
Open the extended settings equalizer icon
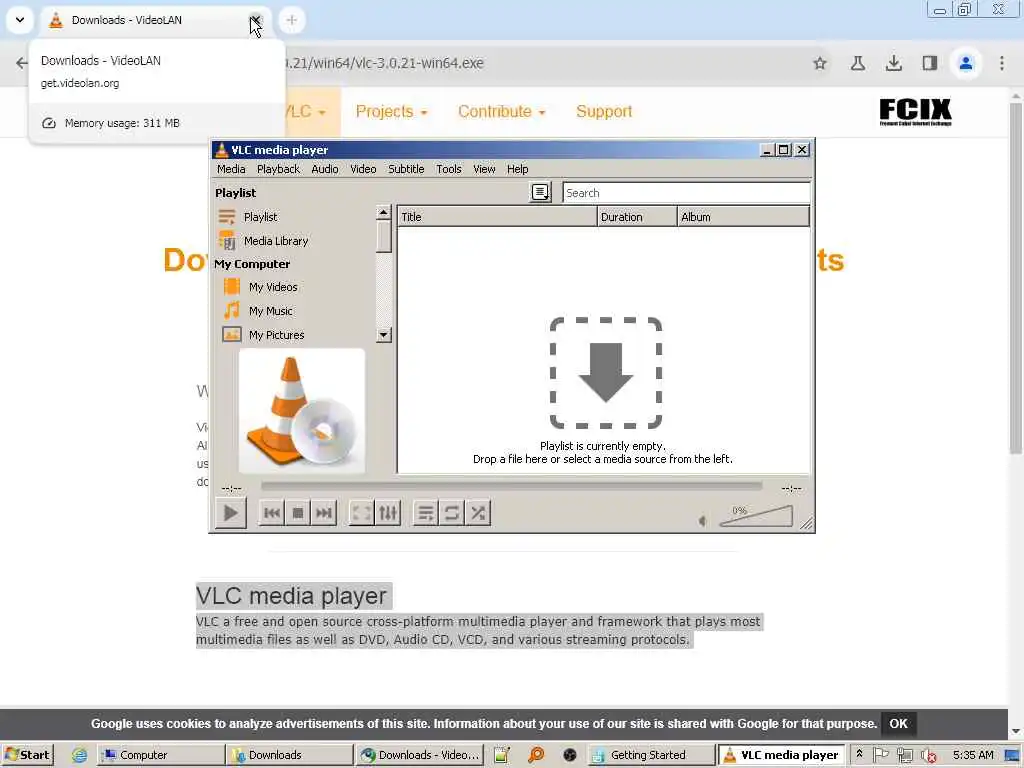pyautogui.click(x=388, y=513)
